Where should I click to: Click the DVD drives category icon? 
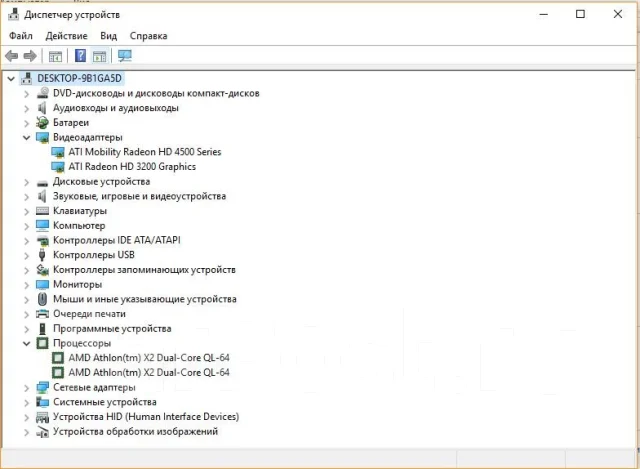(42, 93)
